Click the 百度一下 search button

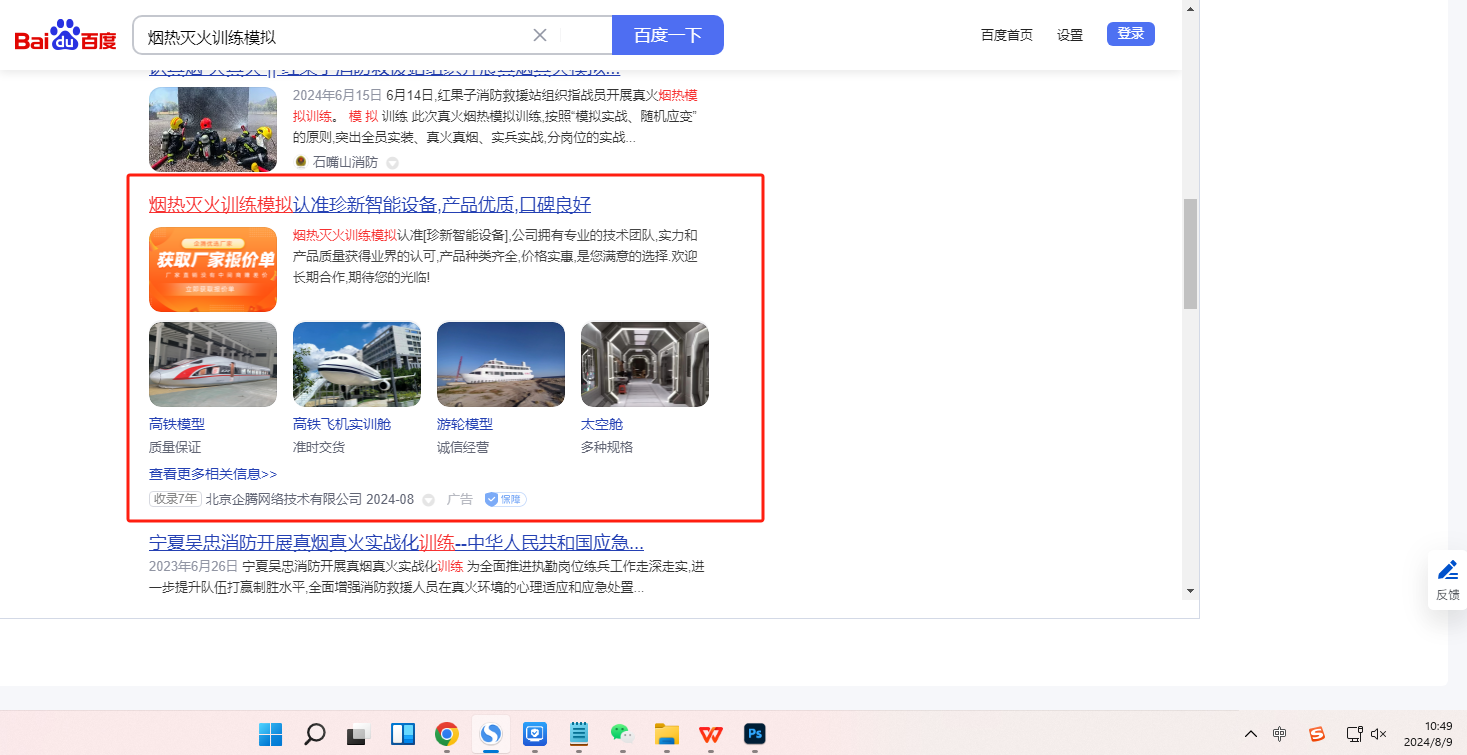coord(667,35)
